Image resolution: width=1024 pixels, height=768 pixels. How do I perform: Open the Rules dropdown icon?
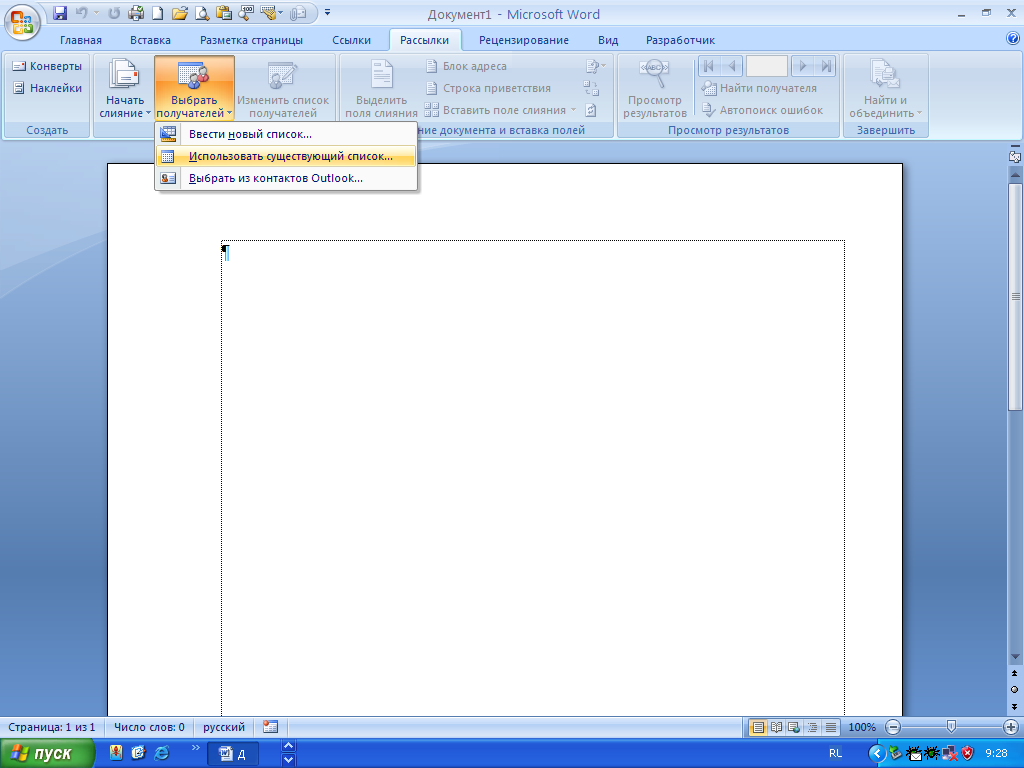tap(596, 66)
